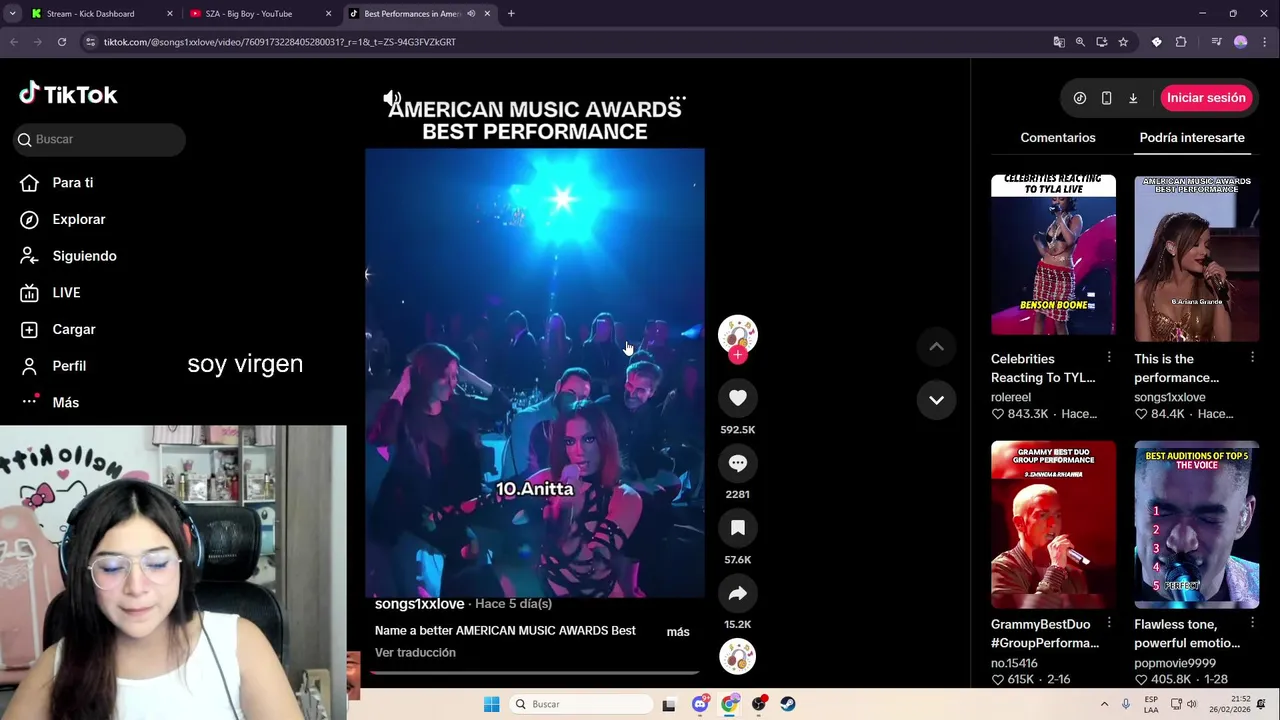Click the zoom magnifier icon in address bar
The image size is (1280, 720).
1080,42
